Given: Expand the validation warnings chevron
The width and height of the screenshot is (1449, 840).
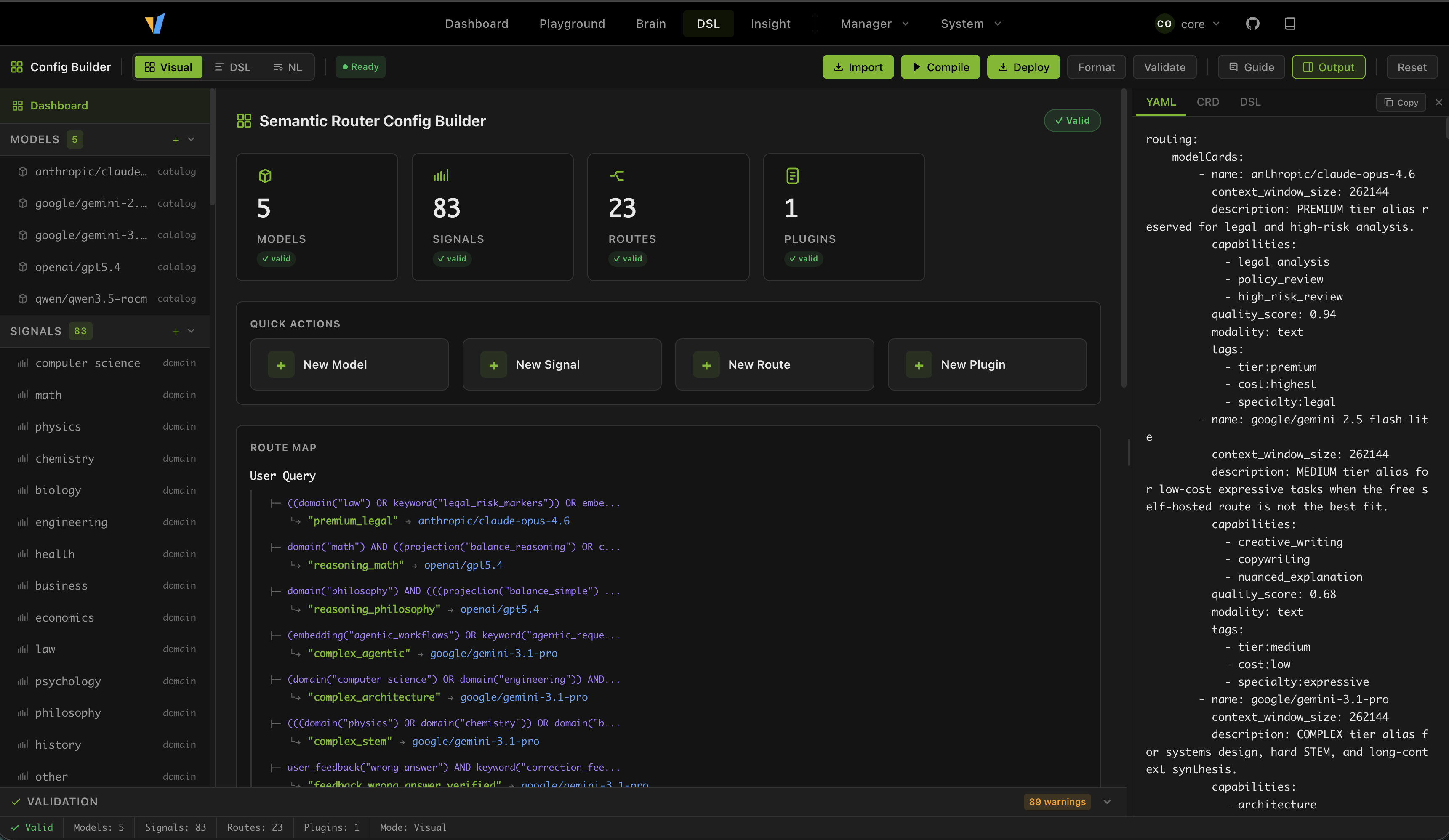Looking at the screenshot, I should click(1107, 801).
